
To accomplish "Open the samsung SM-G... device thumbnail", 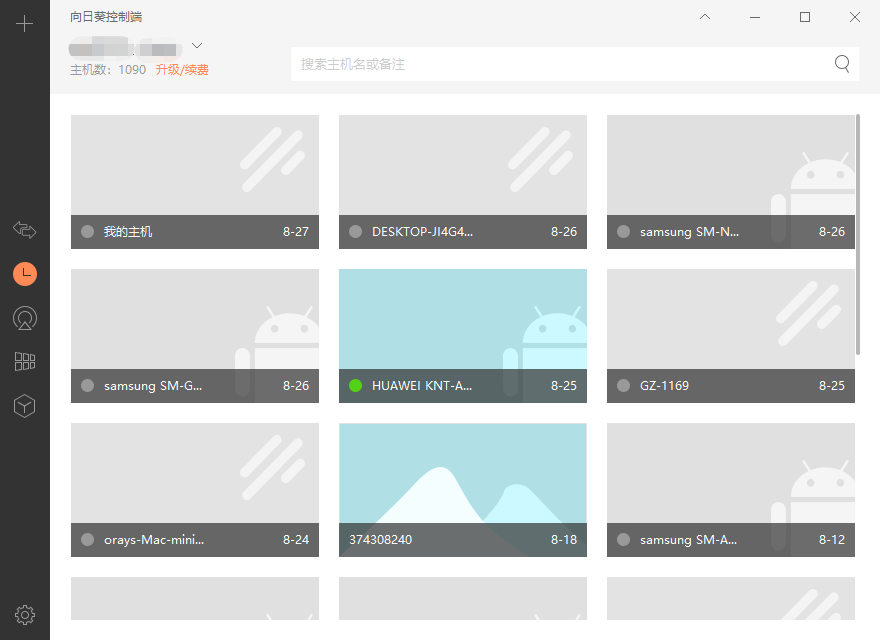I will [x=195, y=336].
